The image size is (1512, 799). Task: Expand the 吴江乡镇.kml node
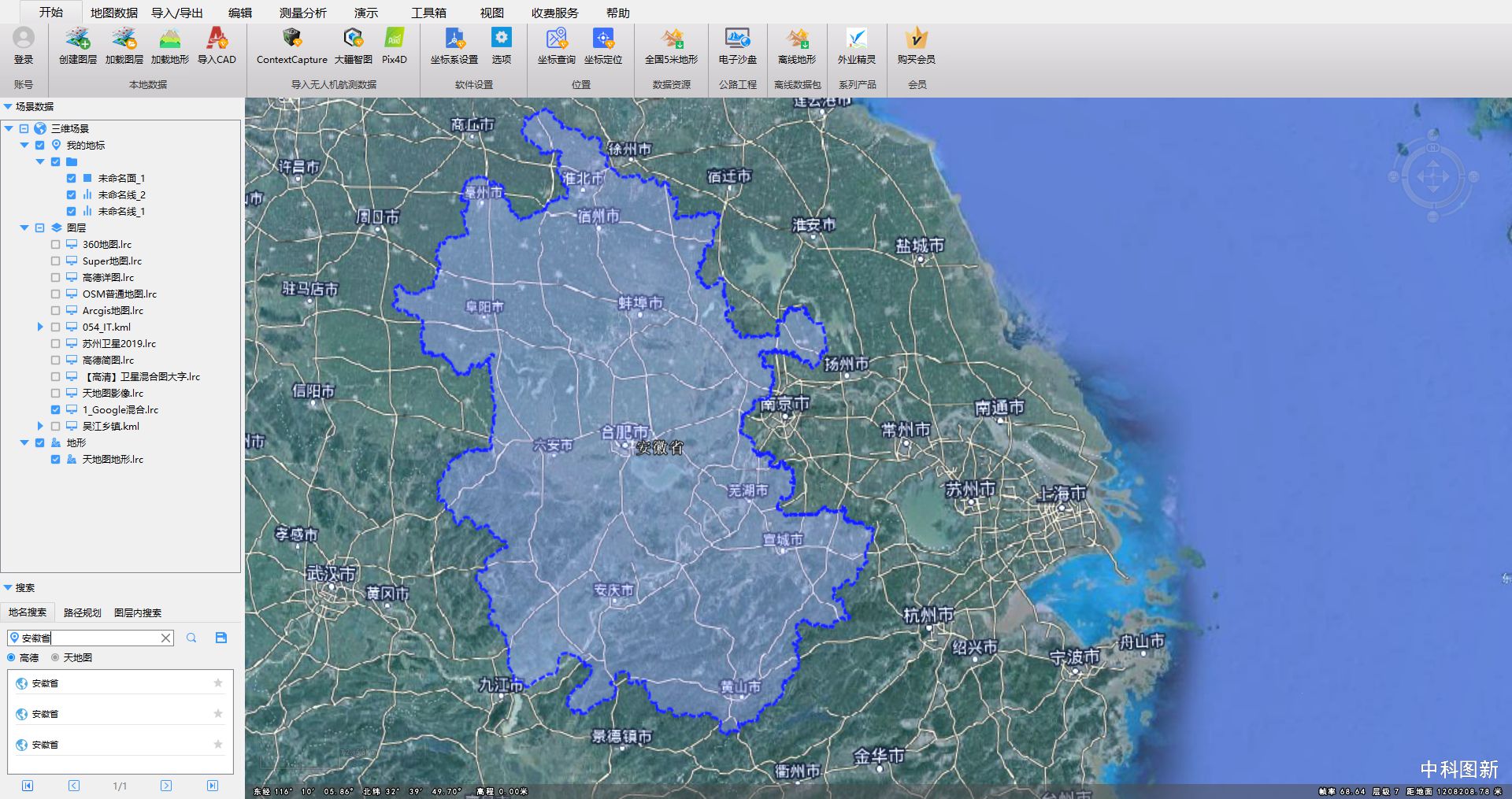pos(40,426)
